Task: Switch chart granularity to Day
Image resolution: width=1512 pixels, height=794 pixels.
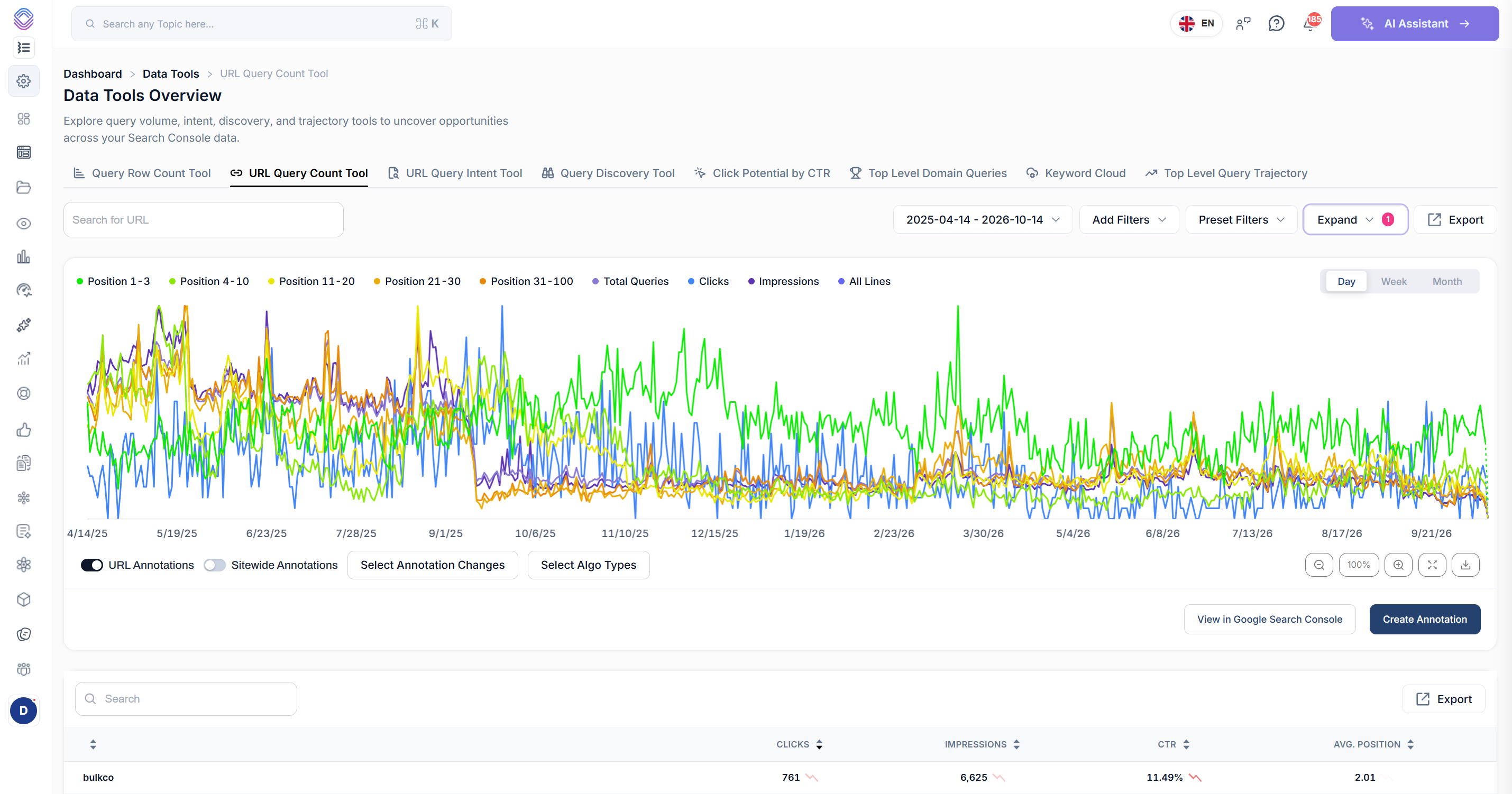Action: point(1346,281)
